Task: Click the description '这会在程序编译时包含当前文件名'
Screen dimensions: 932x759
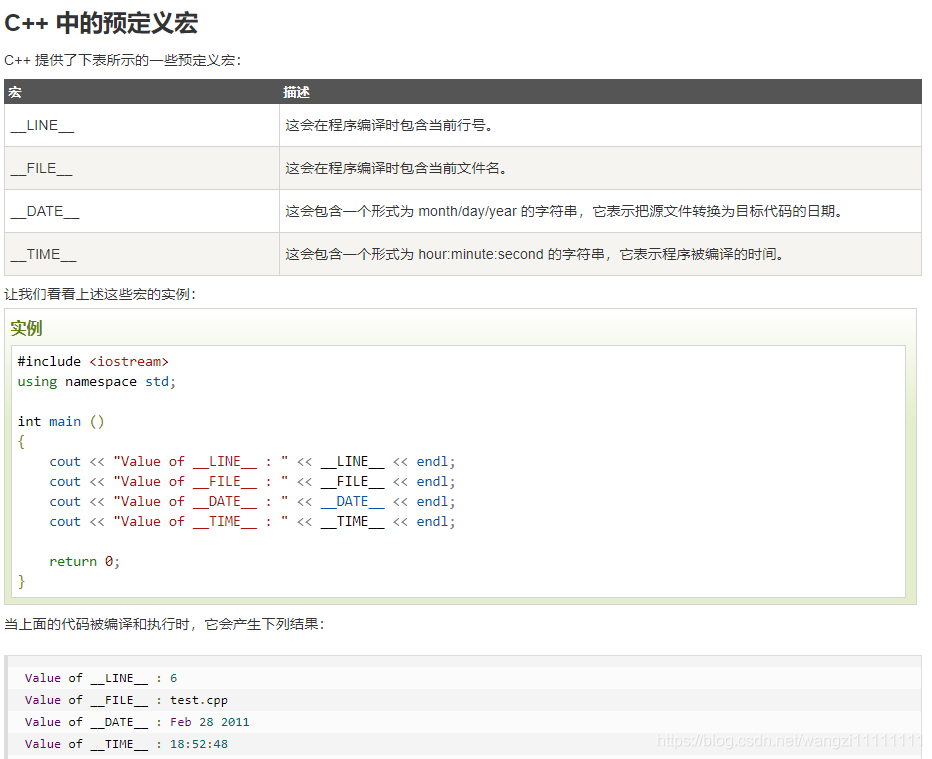Action: 396,168
